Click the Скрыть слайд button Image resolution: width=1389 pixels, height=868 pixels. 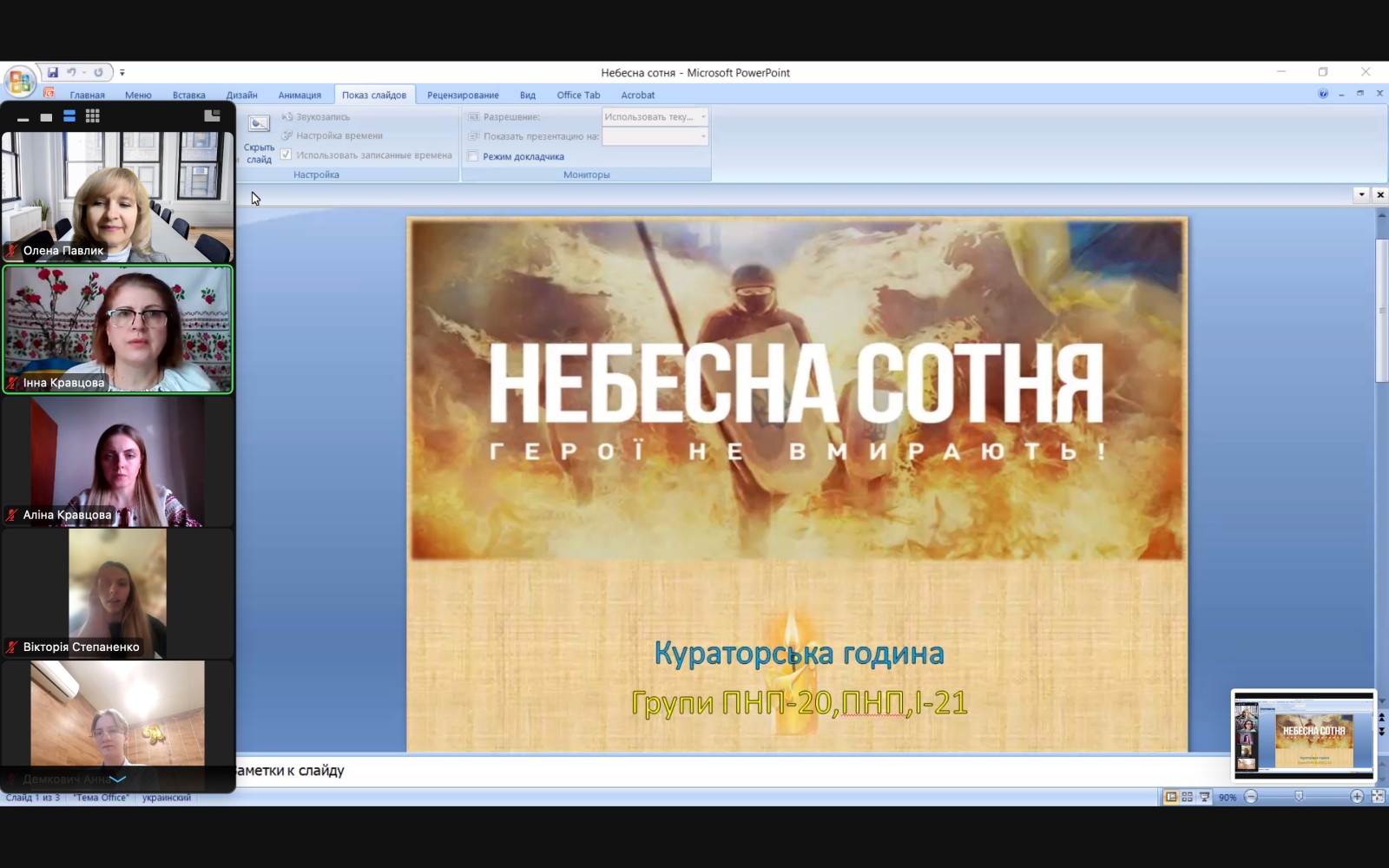coord(259,139)
